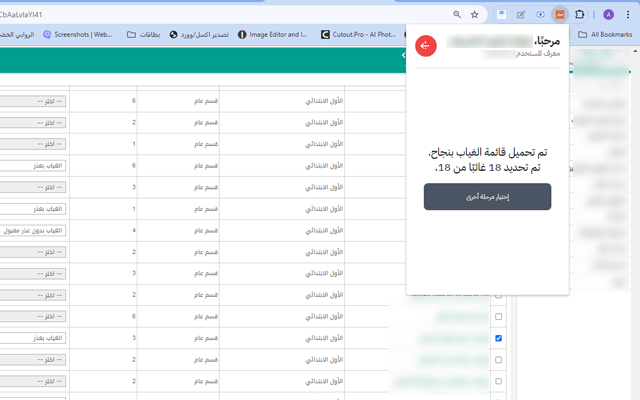Screen dimensions: 640x400
Task: Click the blue screen-capture extension icon
Action: 540,15
